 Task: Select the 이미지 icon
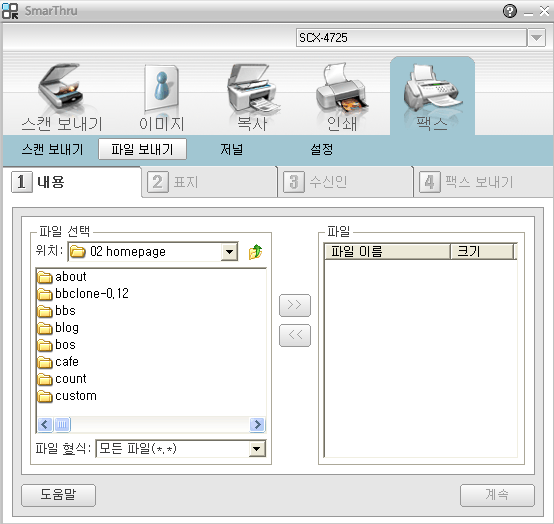click(x=161, y=88)
